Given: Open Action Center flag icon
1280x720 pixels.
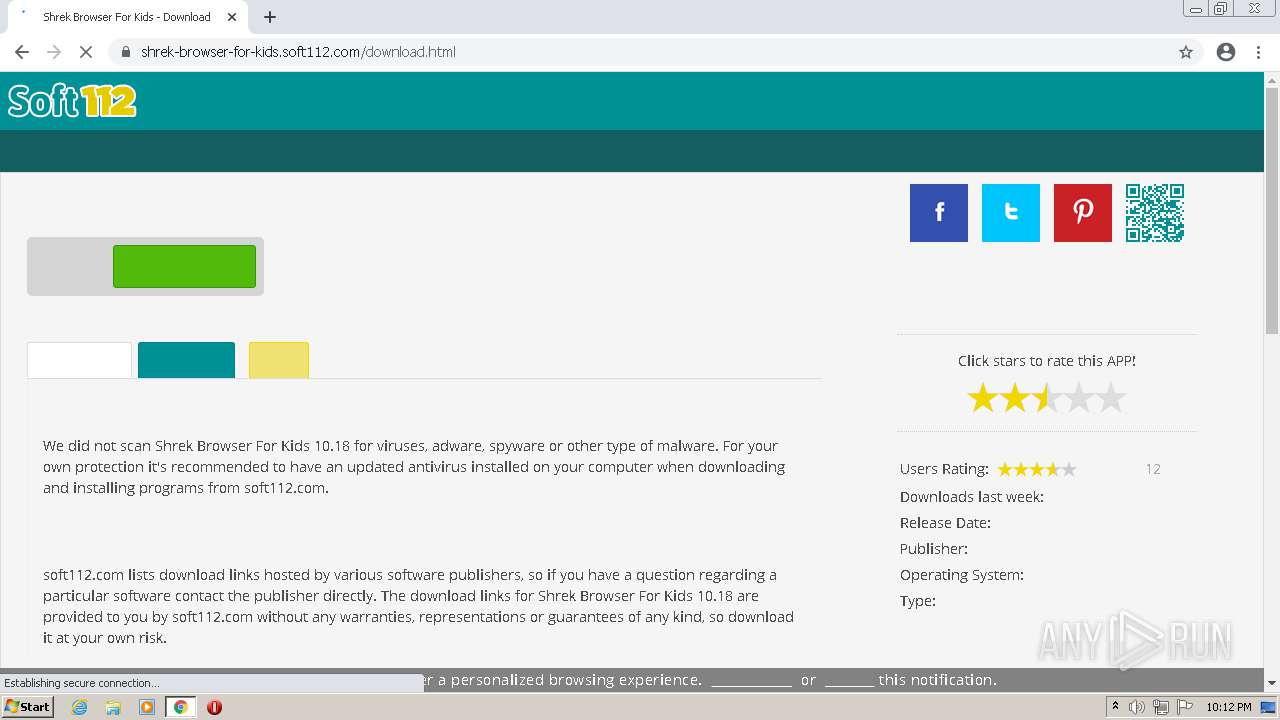Looking at the screenshot, I should [x=1185, y=707].
